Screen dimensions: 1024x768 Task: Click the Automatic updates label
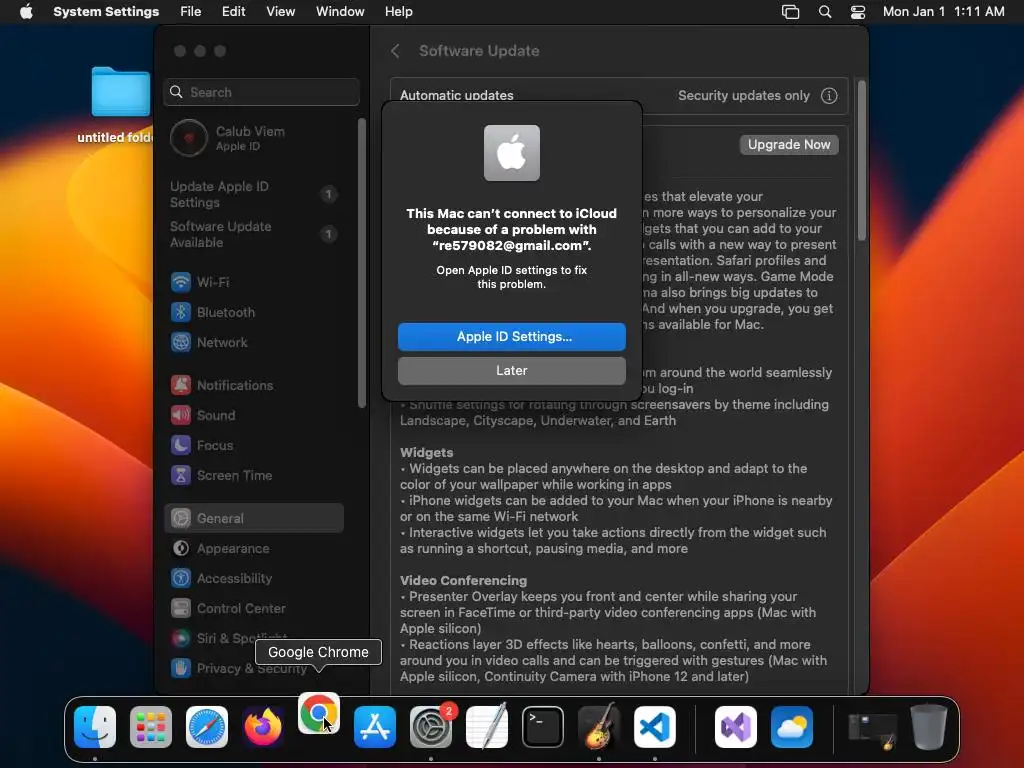pyautogui.click(x=456, y=95)
